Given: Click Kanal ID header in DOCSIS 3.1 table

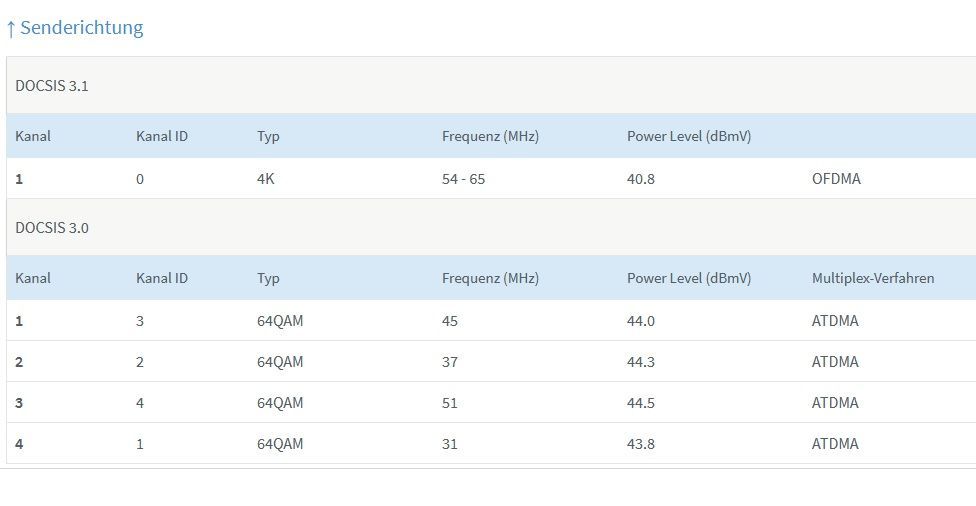Looking at the screenshot, I should 162,136.
